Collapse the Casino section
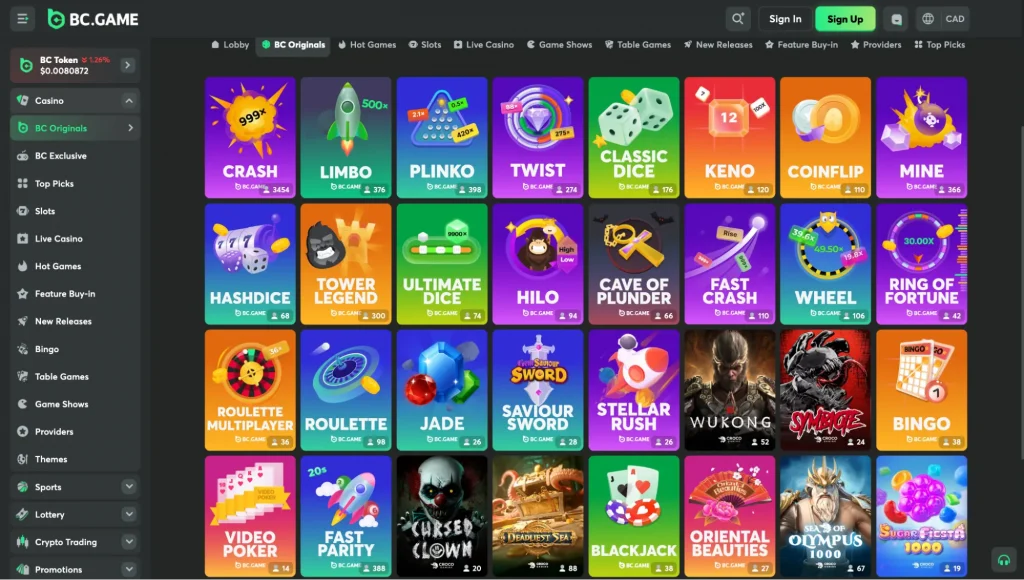1024x580 pixels. tap(129, 101)
